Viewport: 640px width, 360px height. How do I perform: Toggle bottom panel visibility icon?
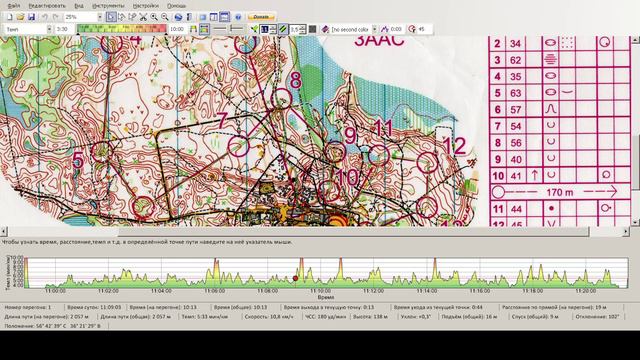click(224, 17)
